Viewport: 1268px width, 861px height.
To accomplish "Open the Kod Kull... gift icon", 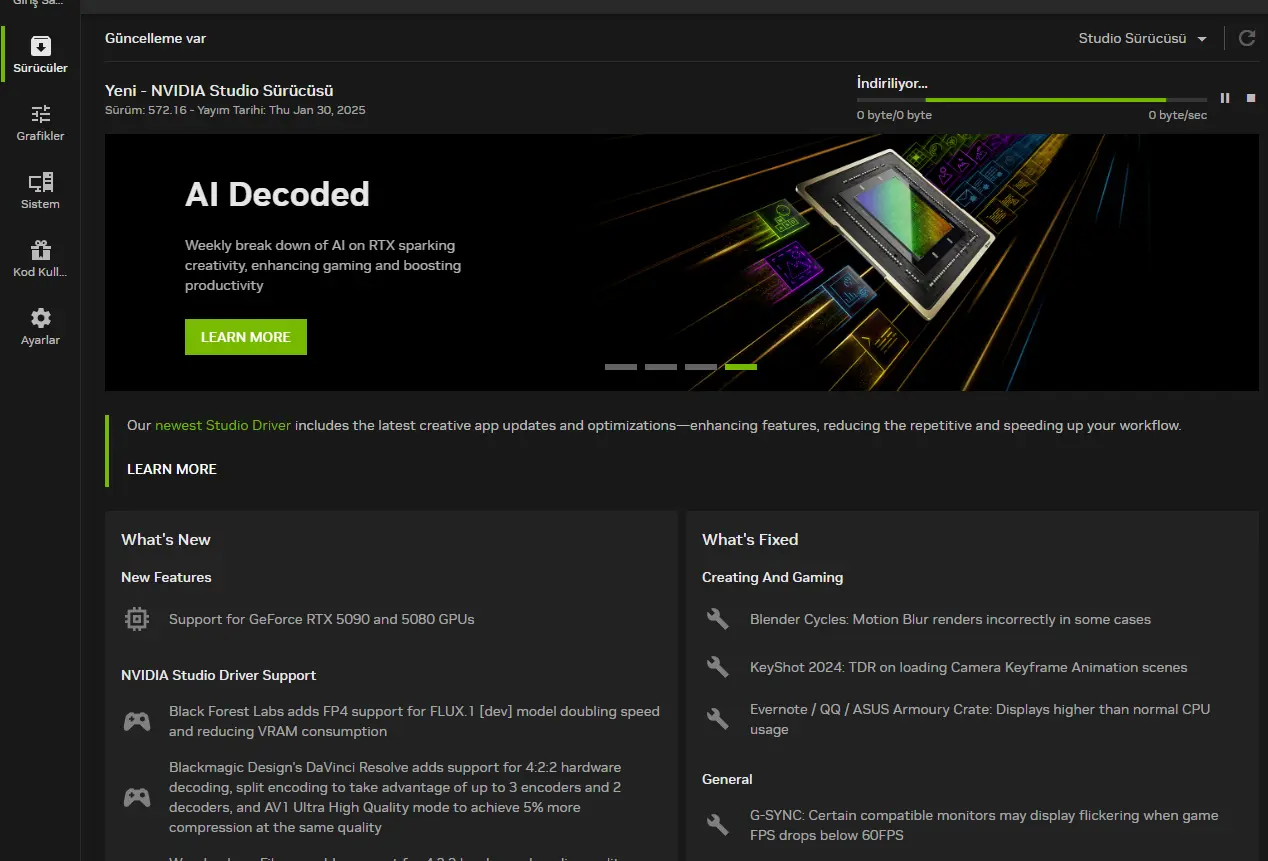I will point(40,250).
